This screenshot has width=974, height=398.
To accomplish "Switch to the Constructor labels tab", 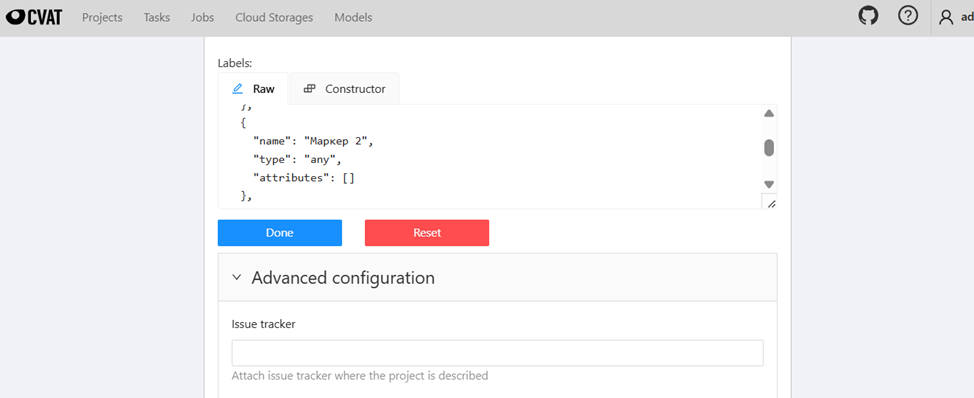I will [x=345, y=89].
